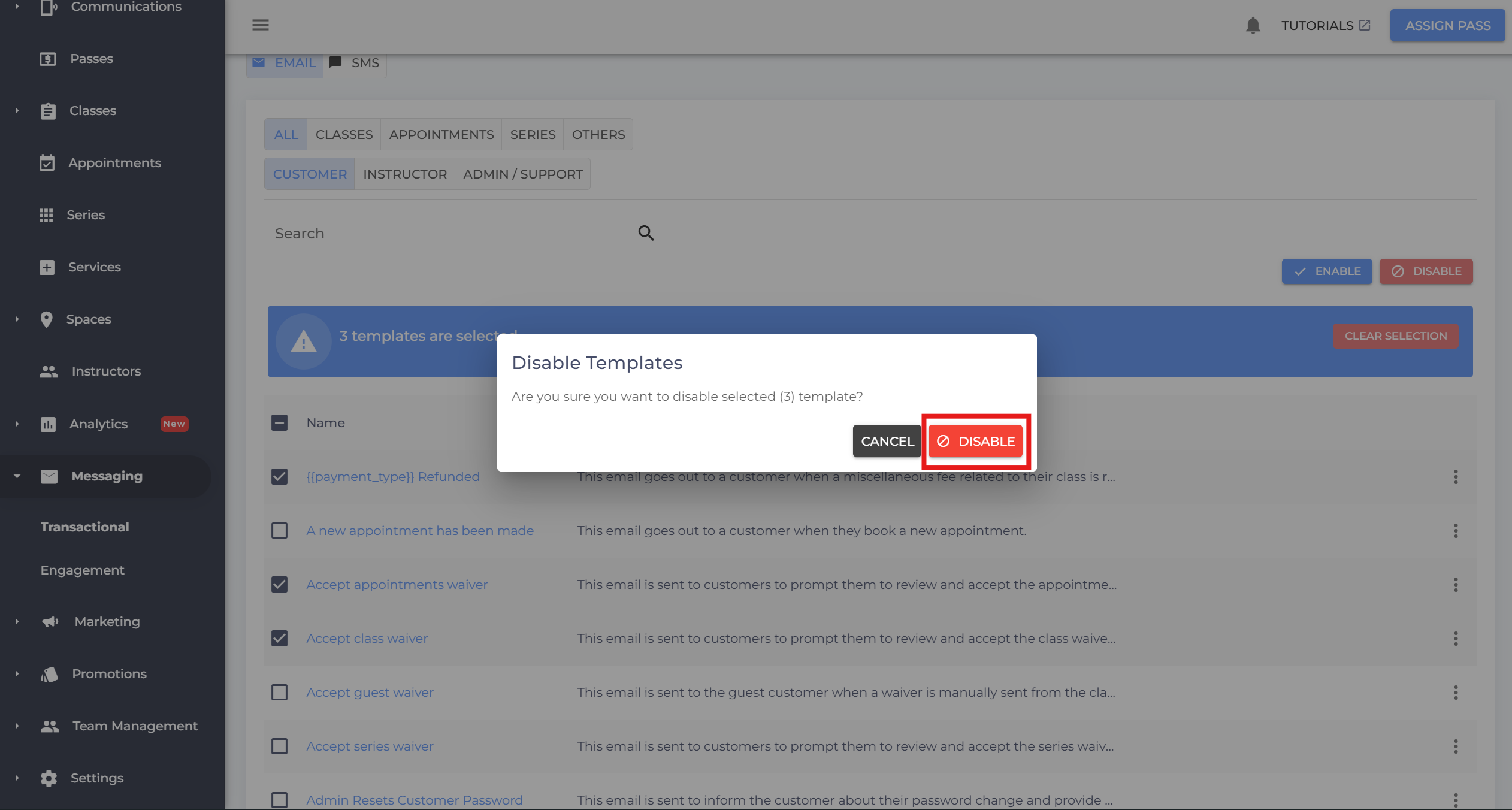
Task: Open the Accept series waiver template link
Action: tap(370, 746)
